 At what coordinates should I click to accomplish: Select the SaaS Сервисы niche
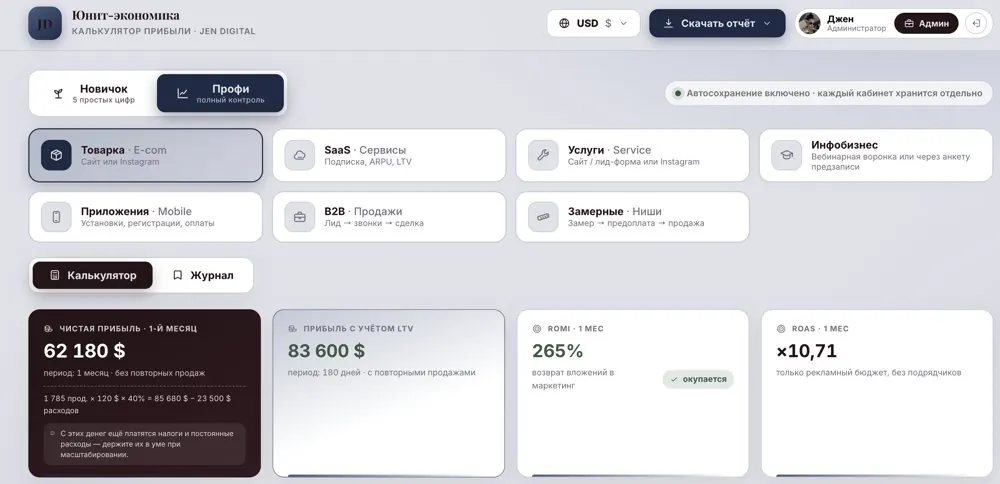pyautogui.click(x=389, y=156)
